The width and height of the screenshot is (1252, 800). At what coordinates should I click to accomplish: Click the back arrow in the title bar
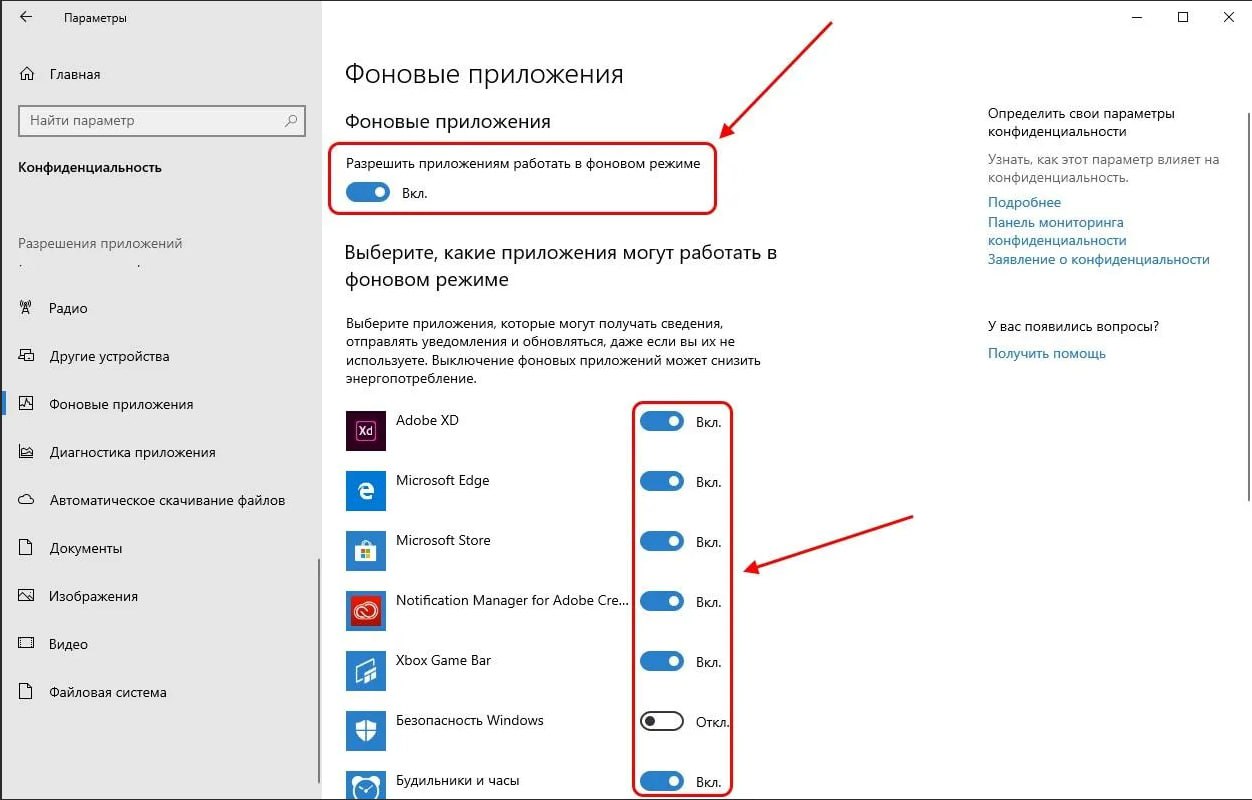coord(26,18)
